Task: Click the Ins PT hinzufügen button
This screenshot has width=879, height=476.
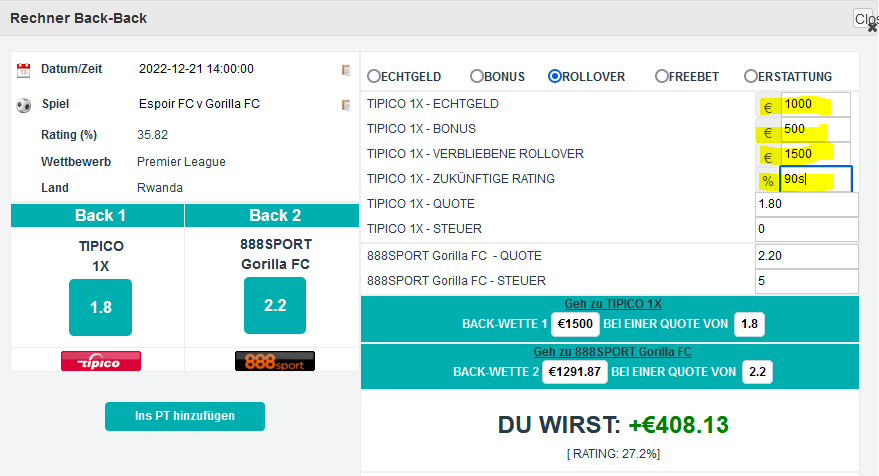Action: point(184,417)
